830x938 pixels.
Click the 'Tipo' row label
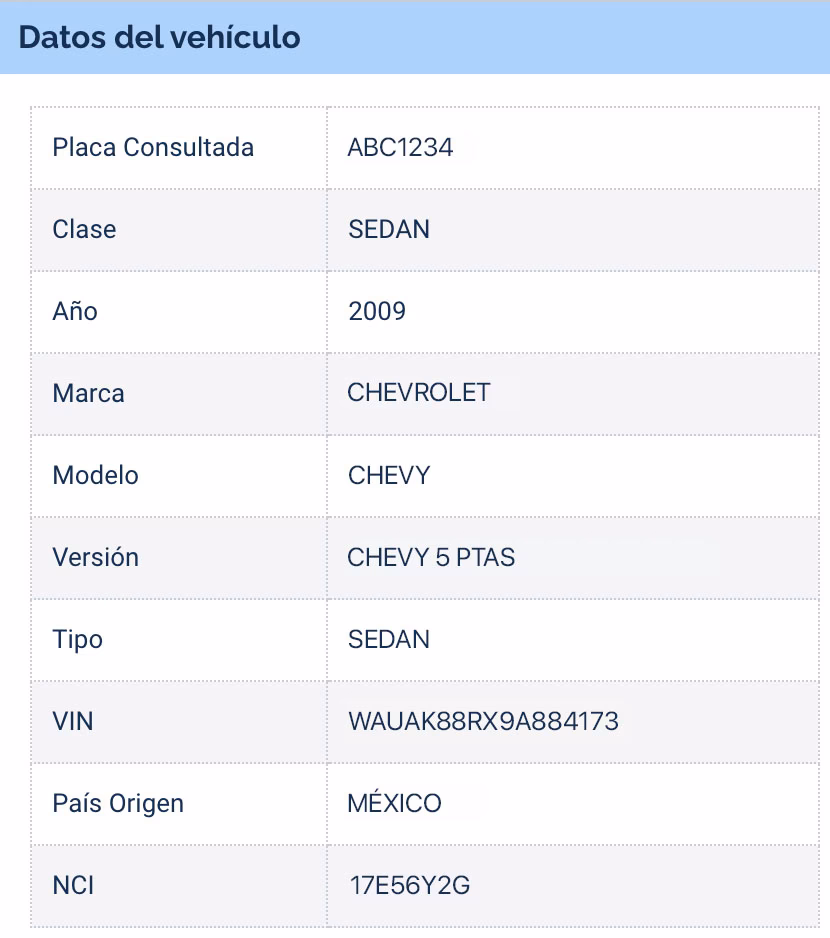pos(77,640)
